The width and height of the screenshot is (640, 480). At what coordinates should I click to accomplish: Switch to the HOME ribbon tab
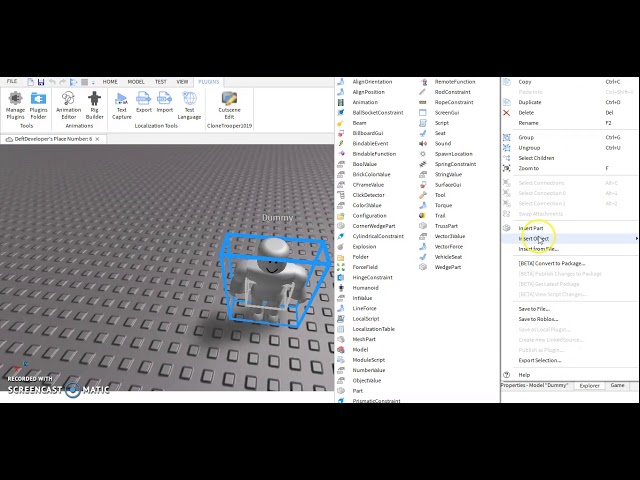[x=110, y=82]
